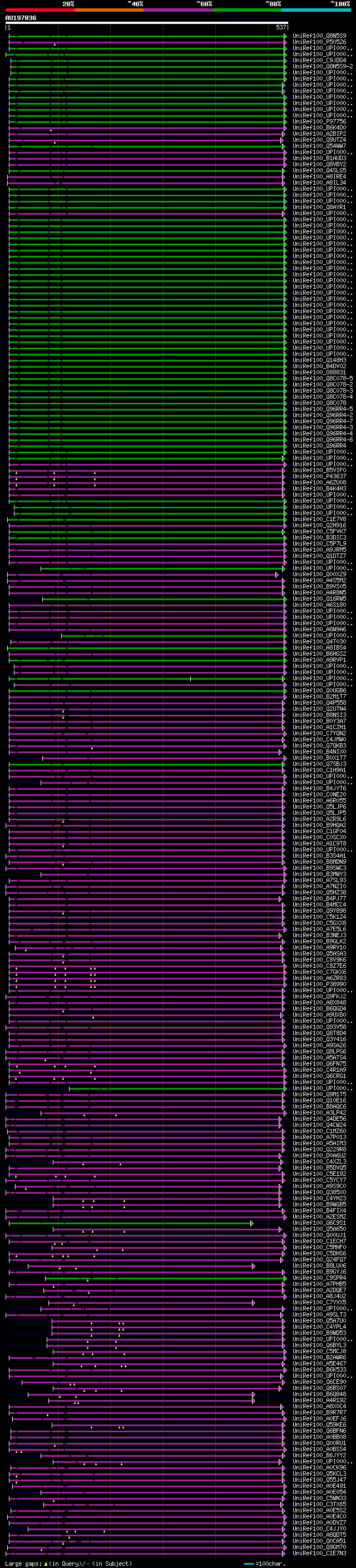Screen dimensions: 356x1568
Task: Click the green ~80% identity legend segment
Action: [247, 10]
